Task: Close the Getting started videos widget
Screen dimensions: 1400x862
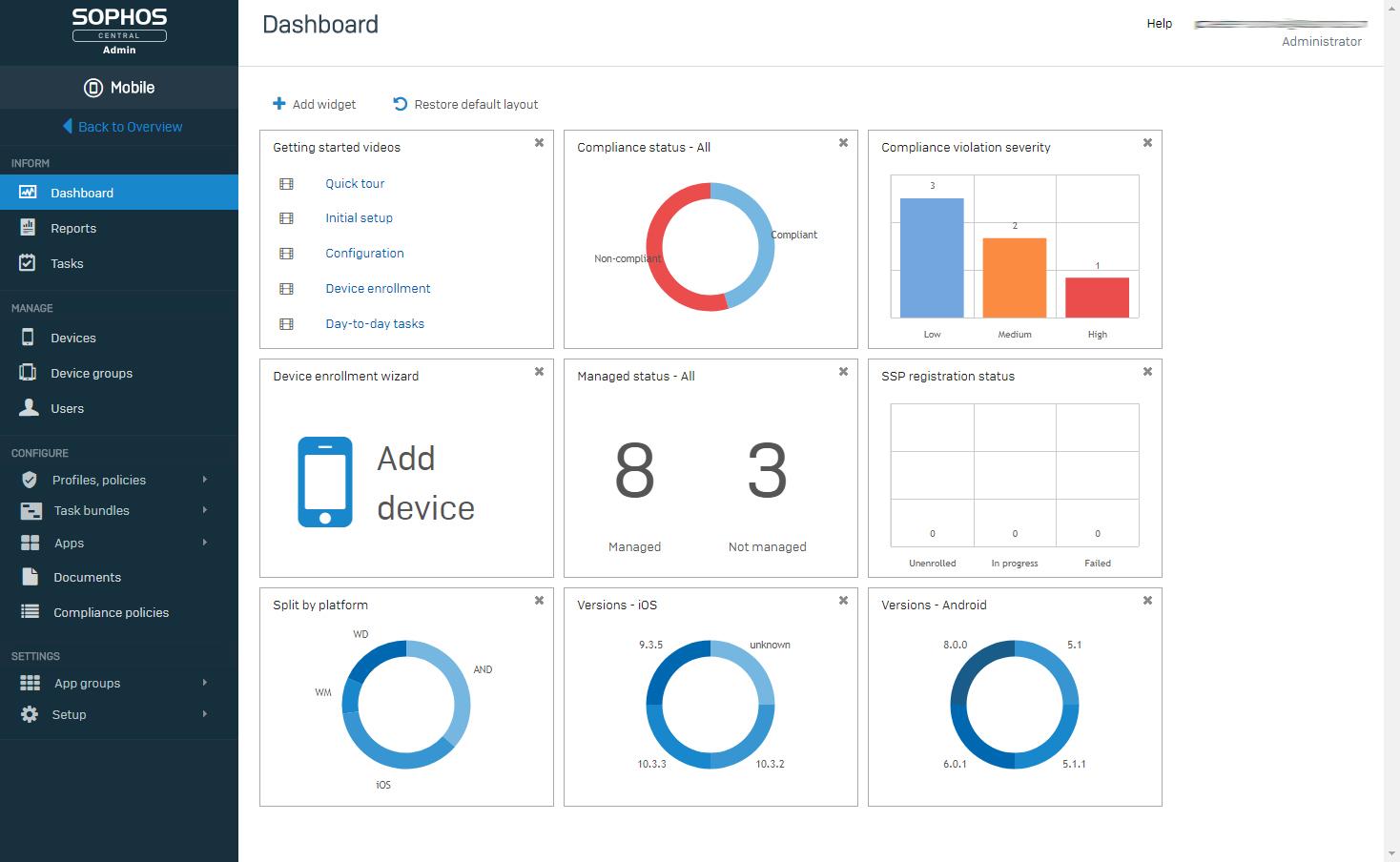Action: 539,143
